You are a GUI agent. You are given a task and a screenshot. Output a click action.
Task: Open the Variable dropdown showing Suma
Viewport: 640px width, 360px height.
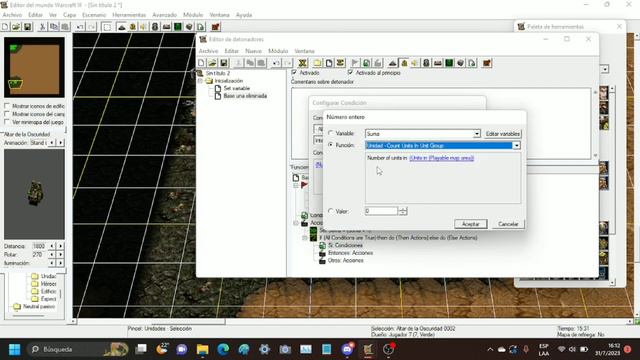click(x=477, y=133)
